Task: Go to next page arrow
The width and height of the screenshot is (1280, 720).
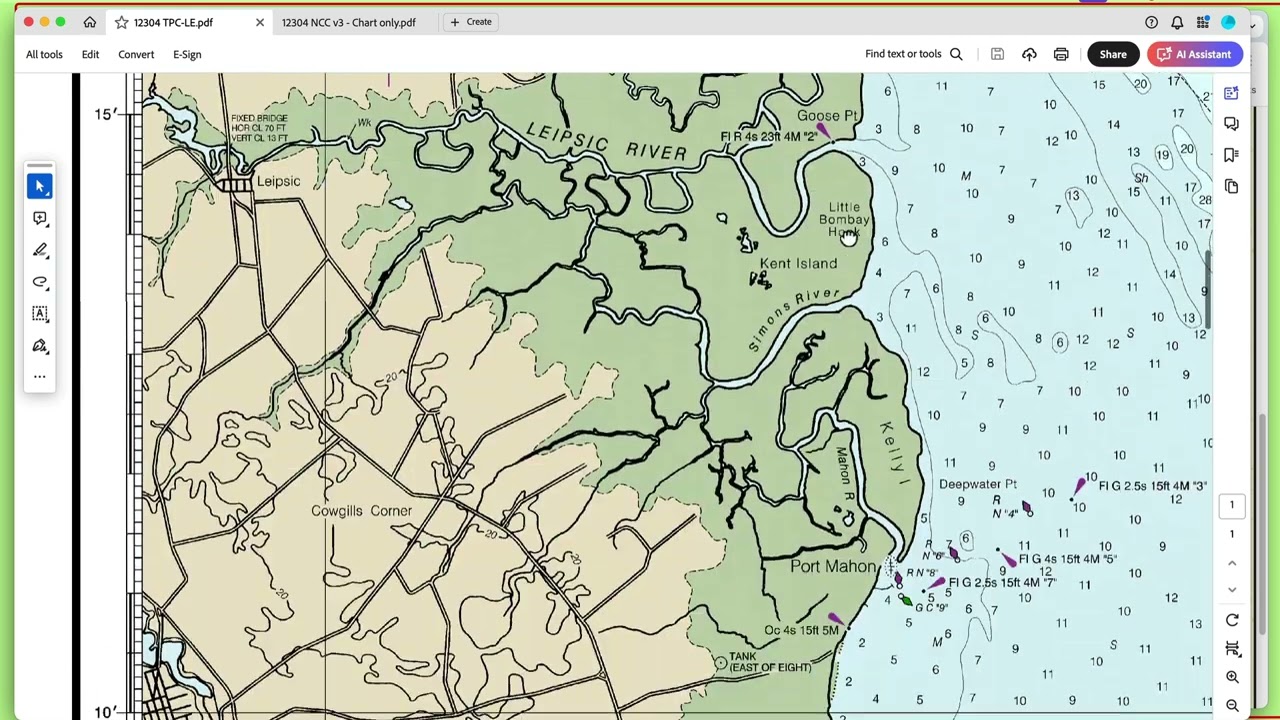Action: 1232,590
